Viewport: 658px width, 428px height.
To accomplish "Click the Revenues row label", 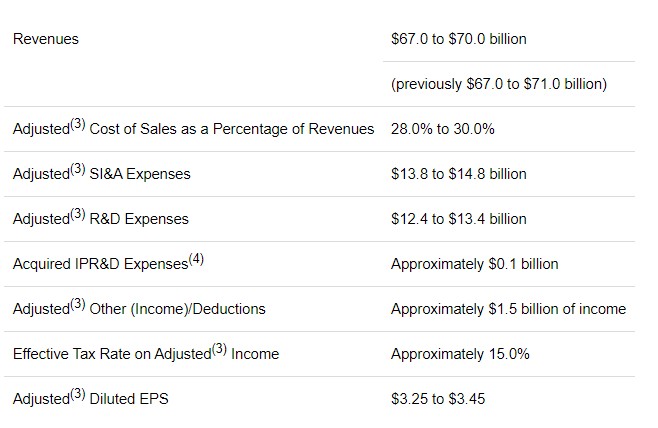I will tap(46, 39).
